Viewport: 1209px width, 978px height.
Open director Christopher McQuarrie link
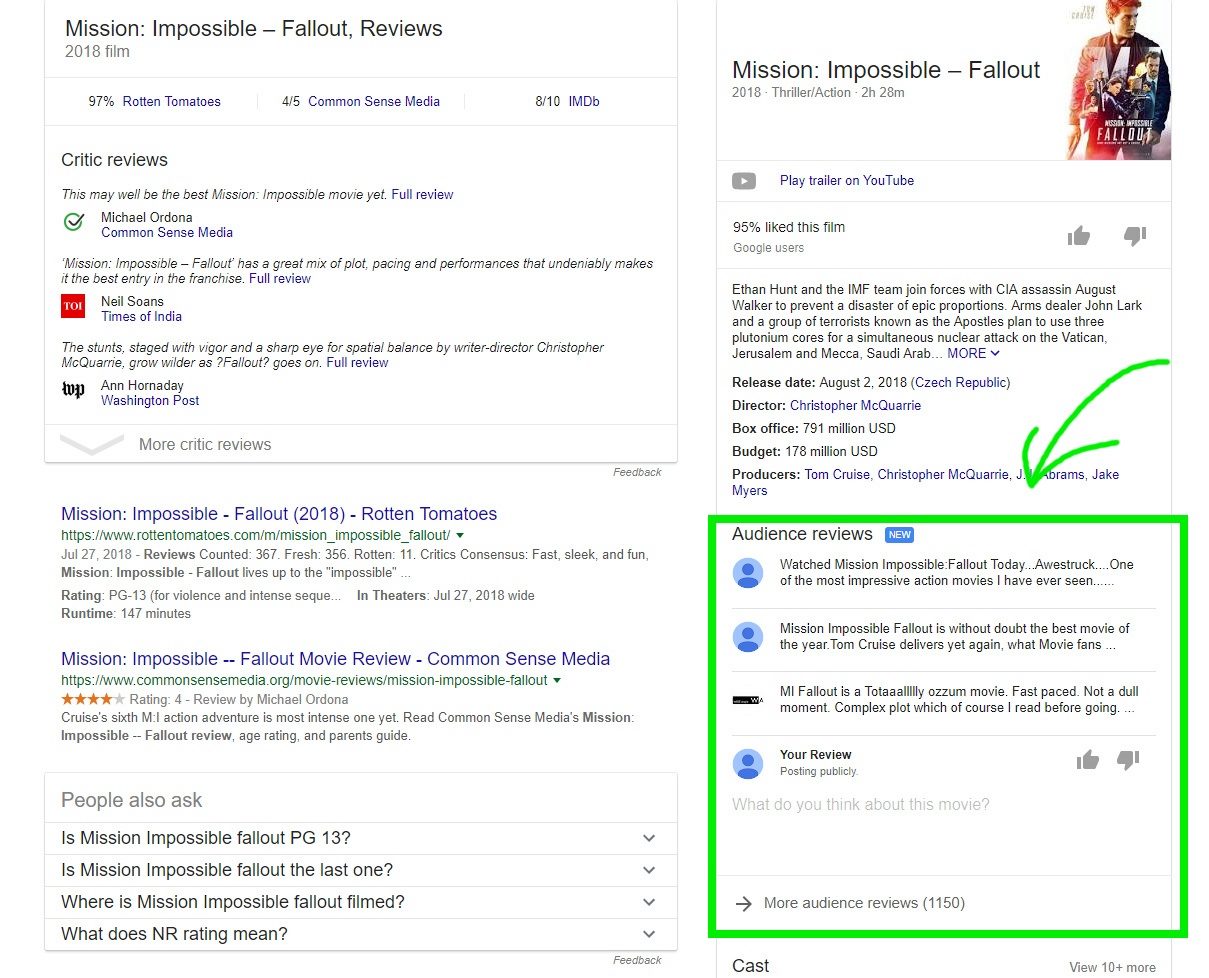(x=855, y=405)
